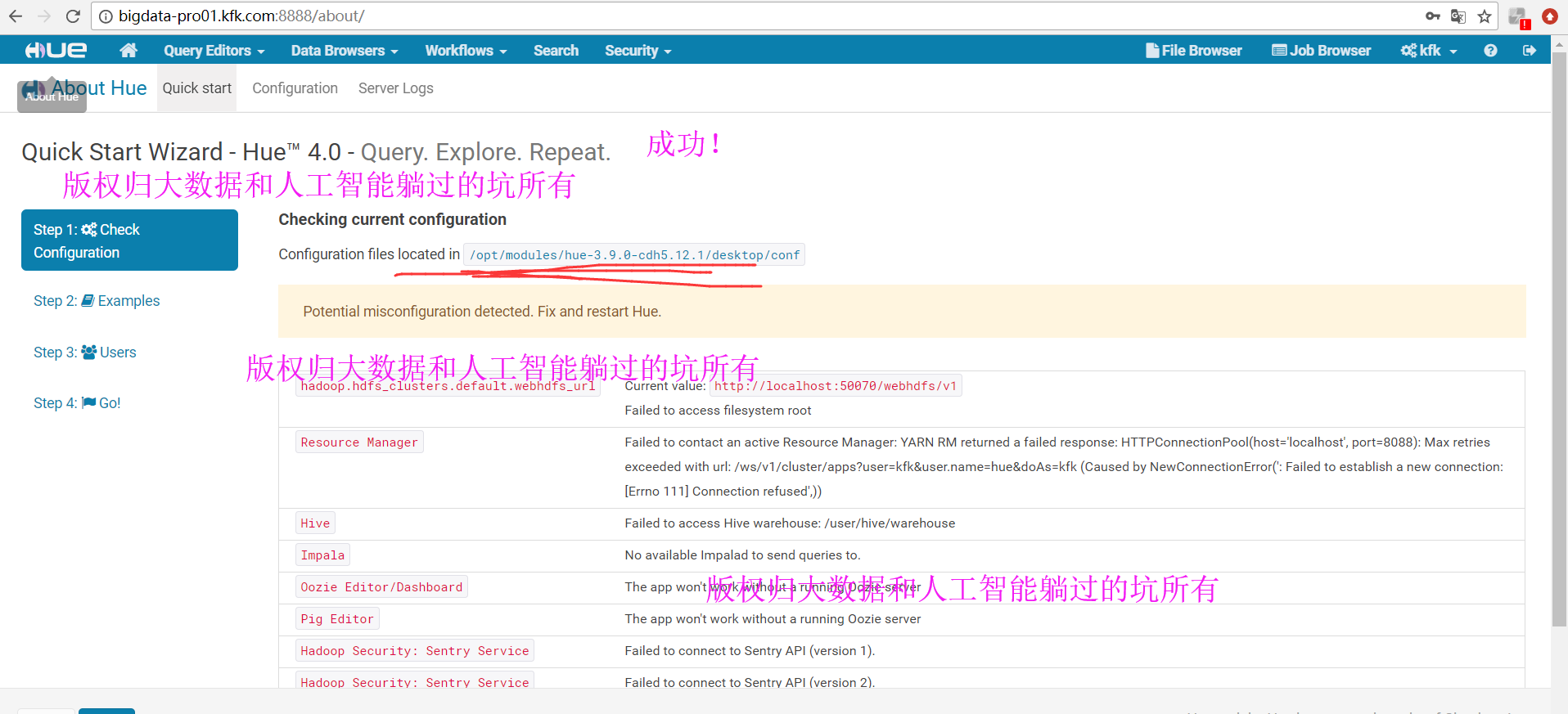Open Job Browser
This screenshot has width=1568, height=714.
[x=1321, y=50]
